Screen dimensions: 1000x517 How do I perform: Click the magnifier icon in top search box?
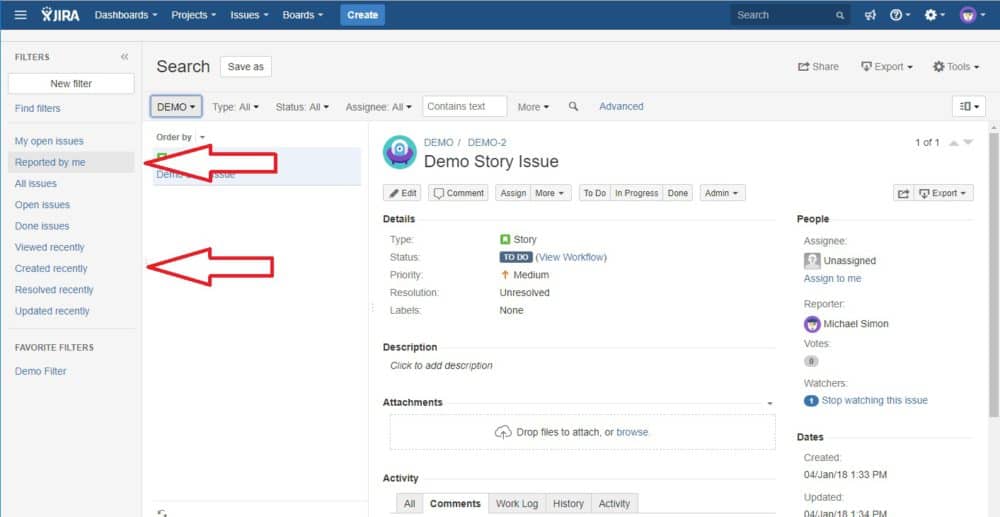click(841, 15)
